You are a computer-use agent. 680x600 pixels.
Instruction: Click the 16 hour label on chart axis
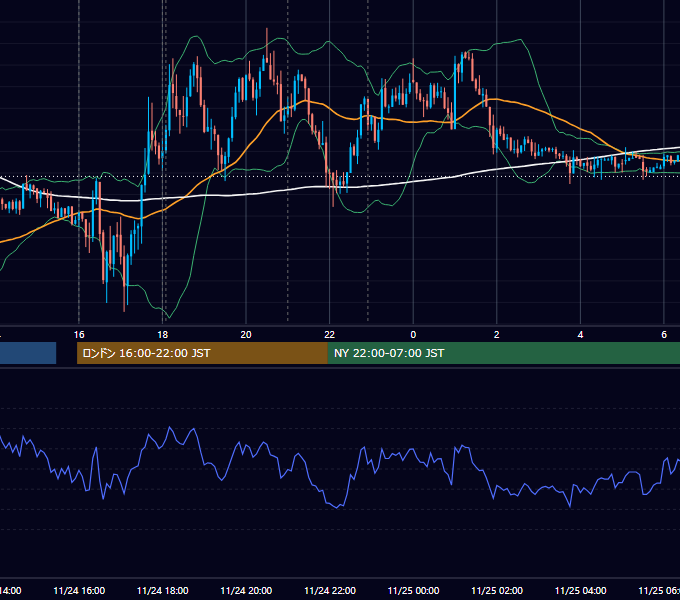coord(79,335)
